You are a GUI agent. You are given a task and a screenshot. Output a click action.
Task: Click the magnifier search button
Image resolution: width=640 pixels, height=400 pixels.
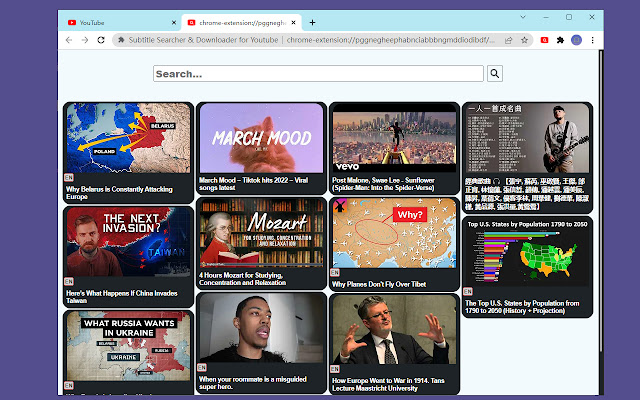click(495, 73)
